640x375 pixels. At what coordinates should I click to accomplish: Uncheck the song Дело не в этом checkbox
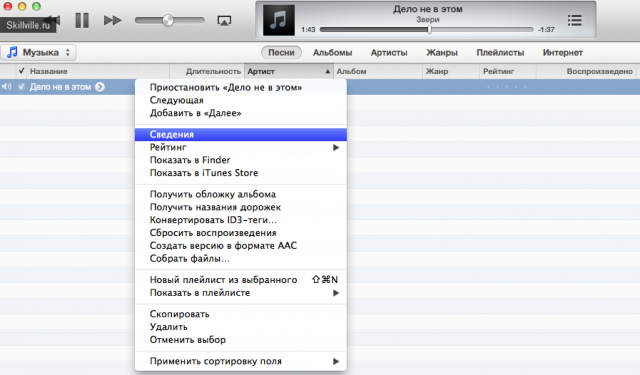[x=22, y=87]
